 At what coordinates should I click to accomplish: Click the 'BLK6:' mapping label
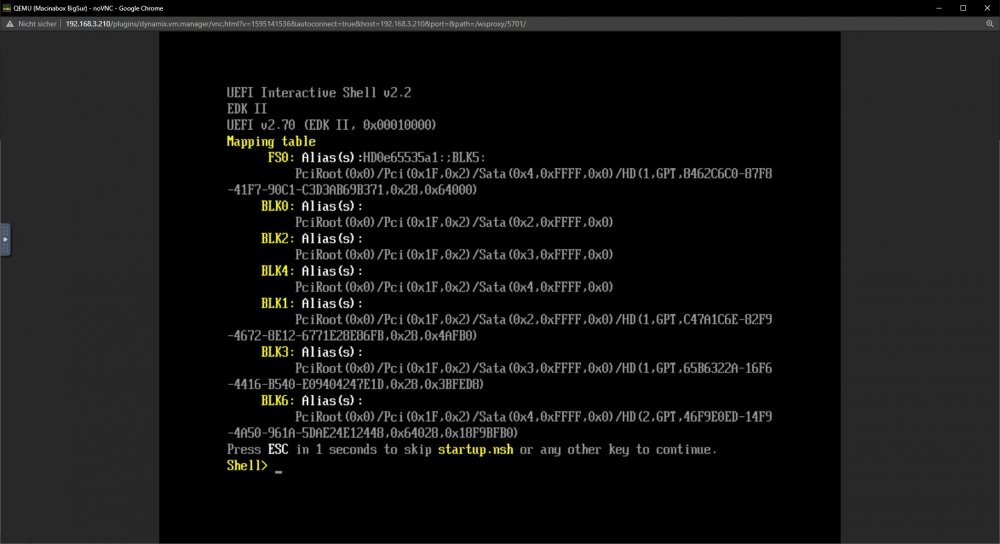277,401
